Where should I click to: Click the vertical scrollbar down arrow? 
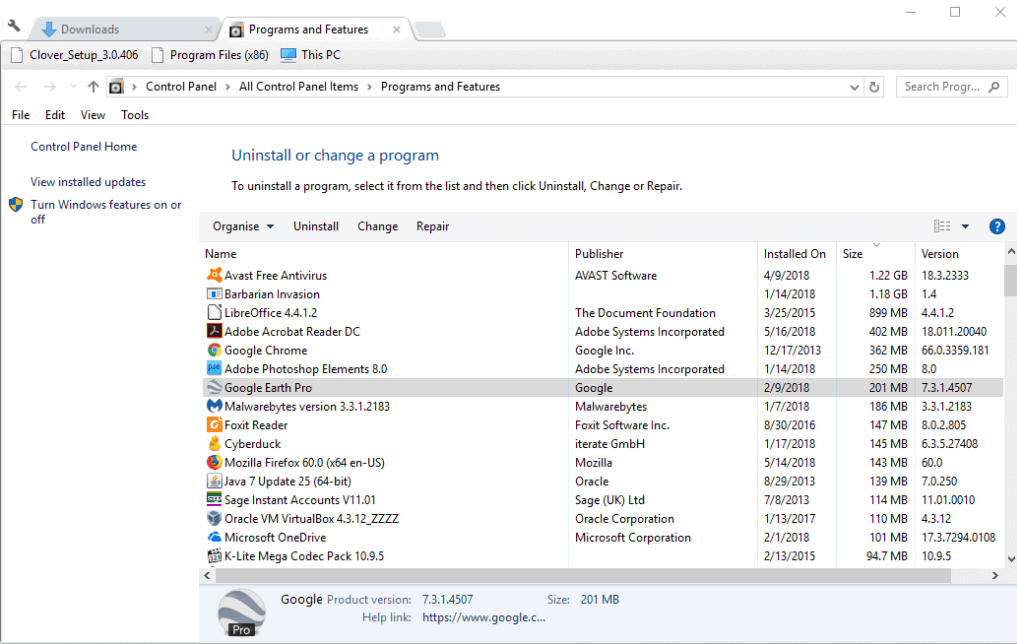tap(1011, 558)
